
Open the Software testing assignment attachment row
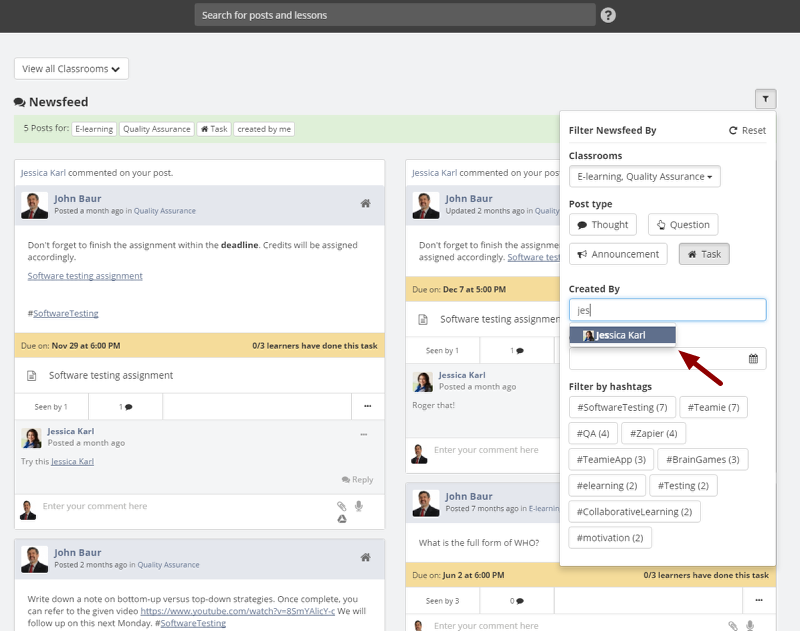[x=199, y=376]
